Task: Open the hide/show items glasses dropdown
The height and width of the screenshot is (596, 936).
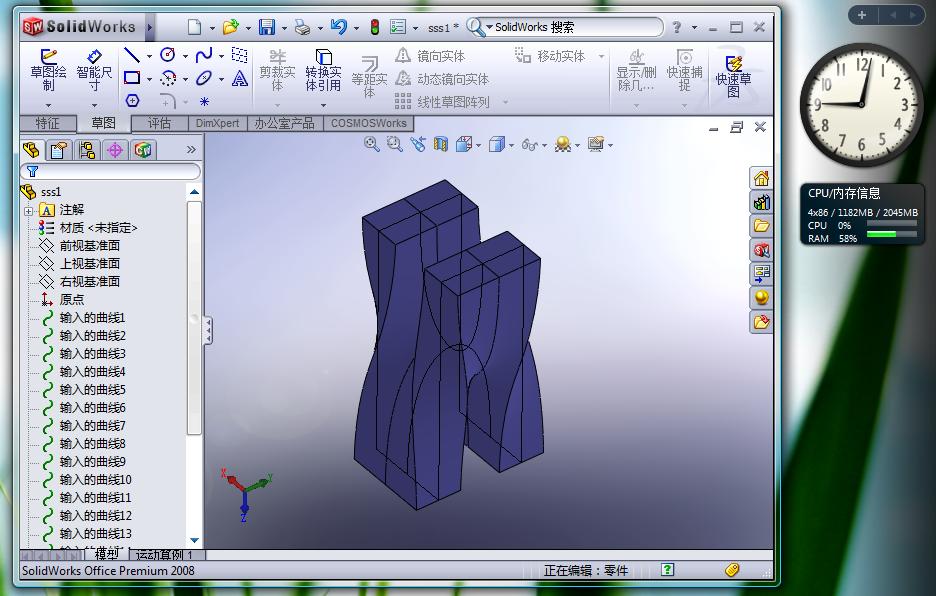Action: coord(544,145)
